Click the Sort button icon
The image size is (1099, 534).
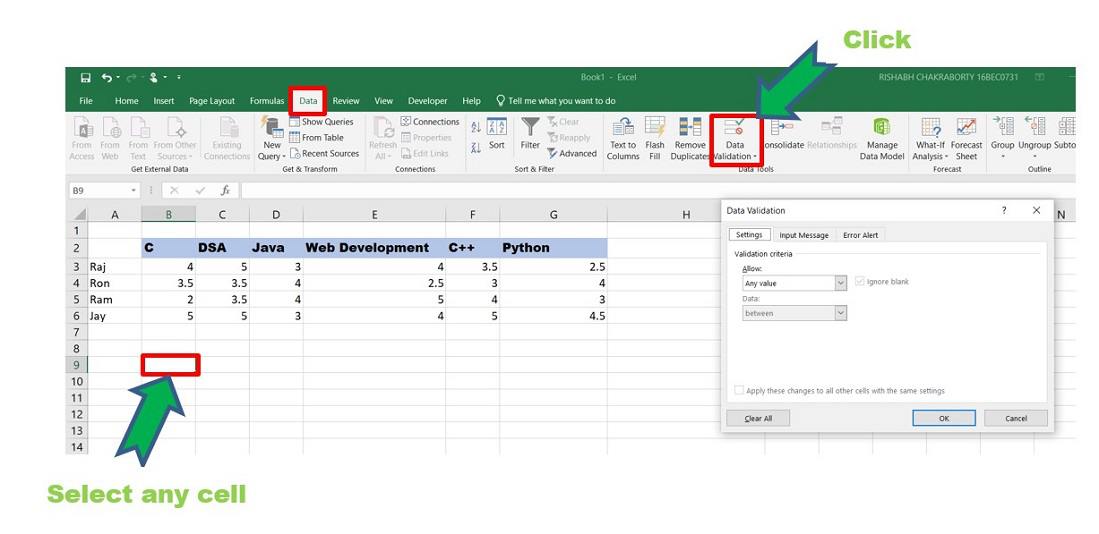497,127
